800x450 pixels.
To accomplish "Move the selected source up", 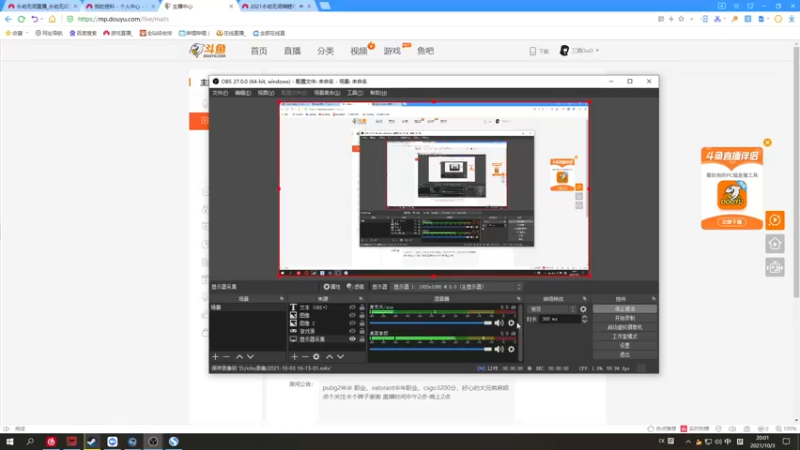I will click(x=330, y=357).
